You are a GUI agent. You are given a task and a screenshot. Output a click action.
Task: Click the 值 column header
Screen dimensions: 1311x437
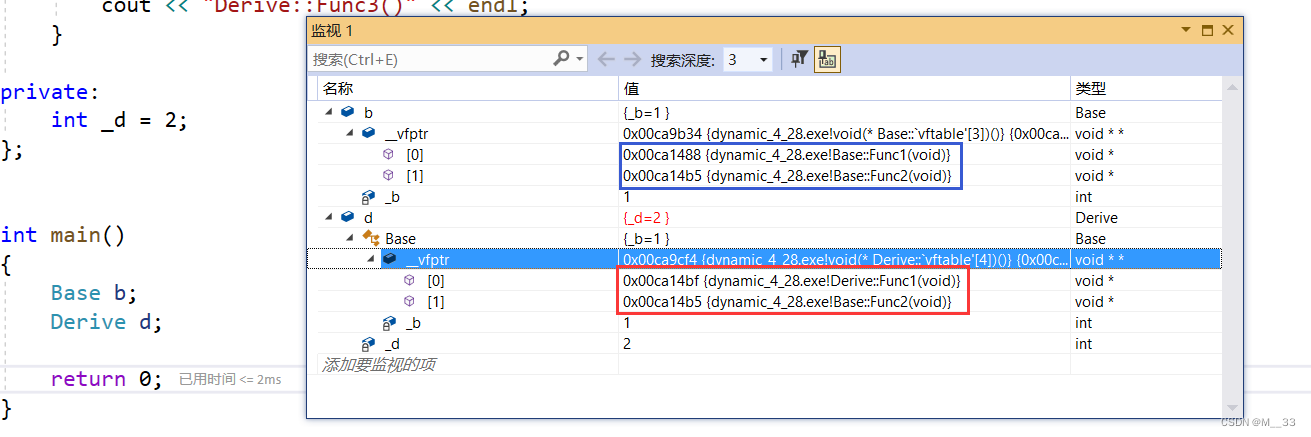click(632, 89)
